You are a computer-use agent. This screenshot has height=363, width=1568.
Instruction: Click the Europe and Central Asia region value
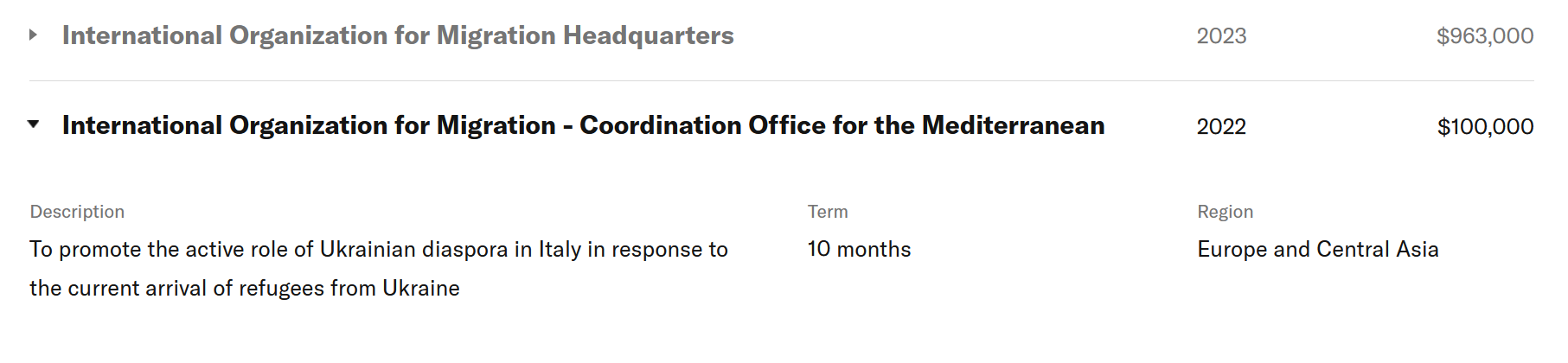(1317, 250)
